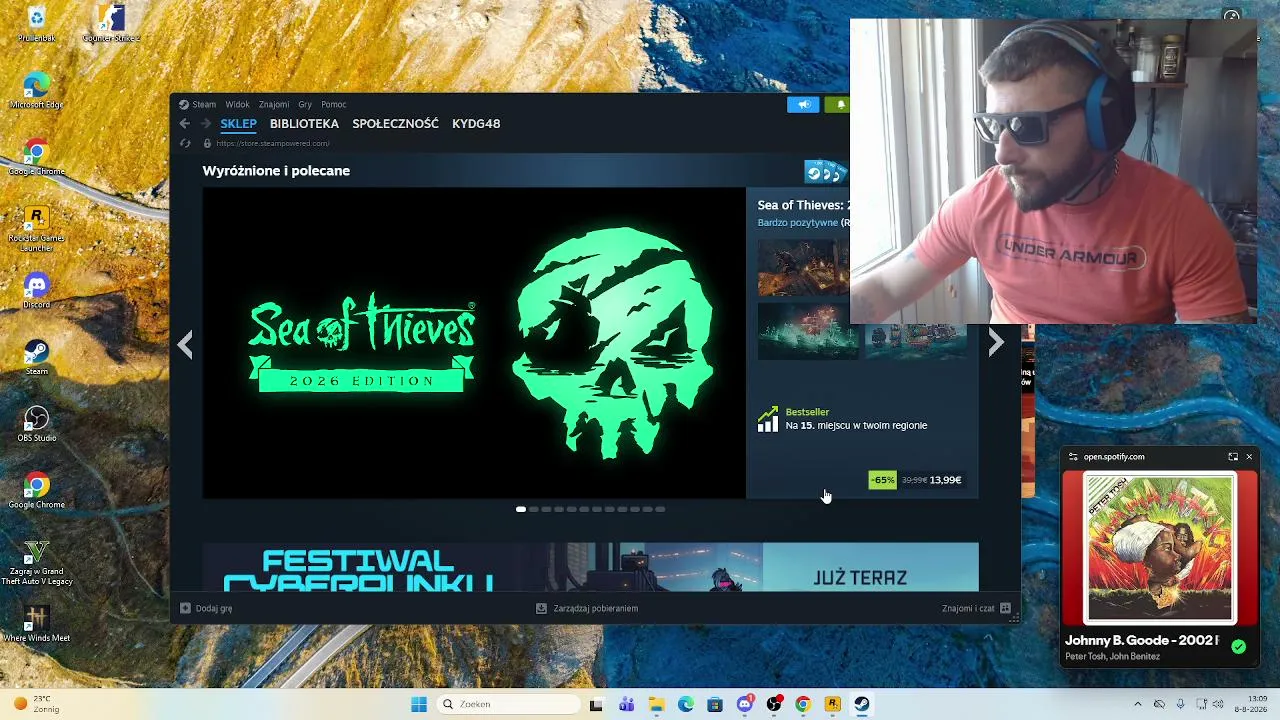Select the first carousel page dot

[x=521, y=509]
